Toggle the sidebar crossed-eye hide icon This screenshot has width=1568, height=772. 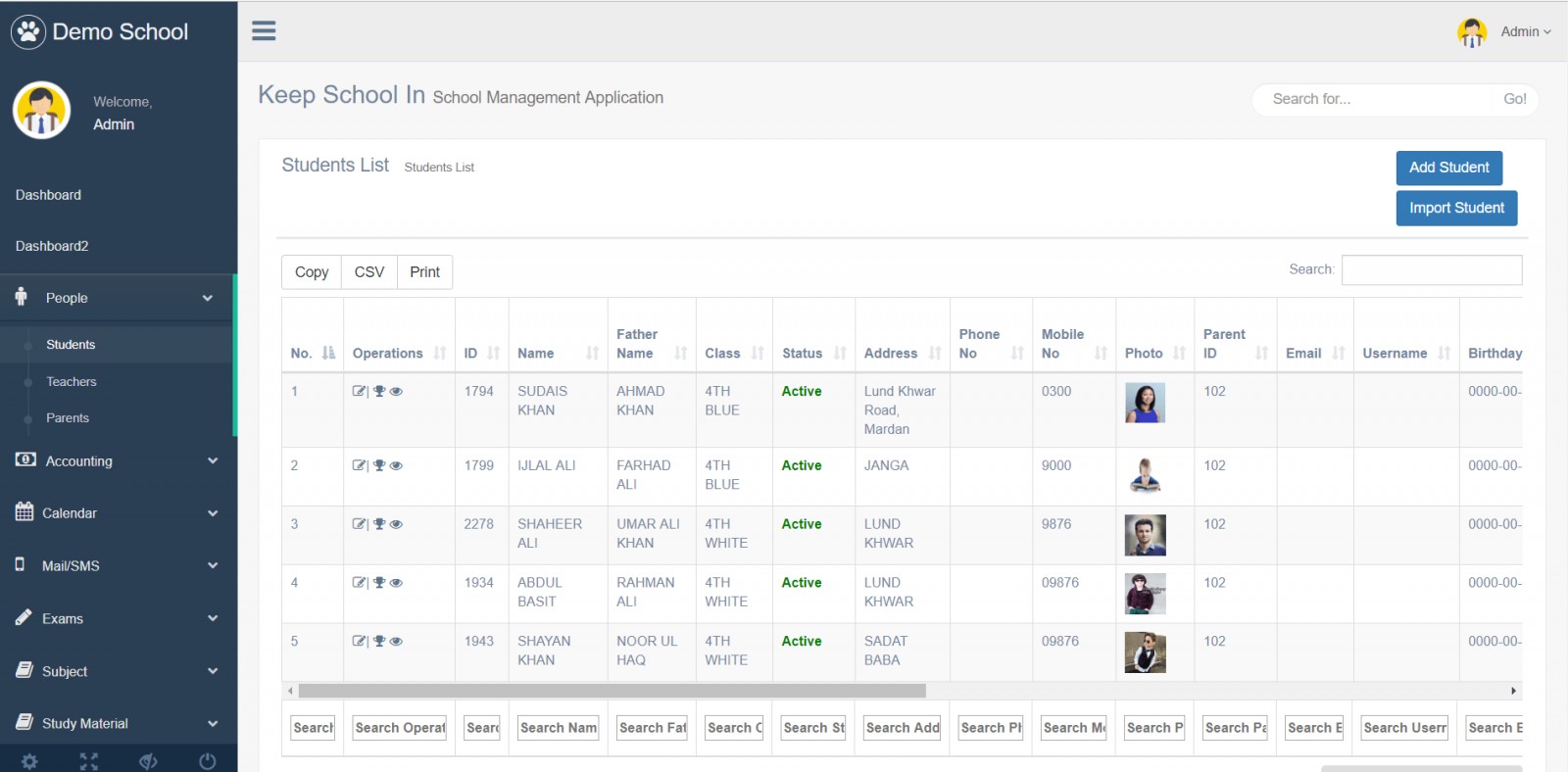pos(148,761)
